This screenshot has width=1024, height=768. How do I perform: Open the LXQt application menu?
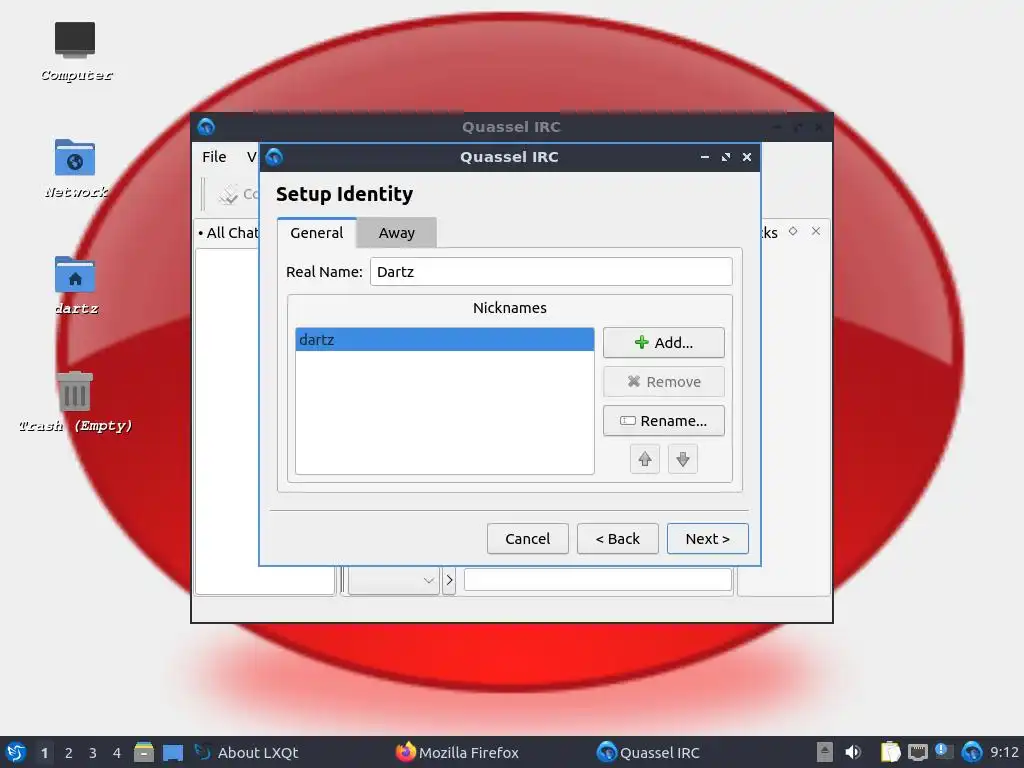[x=16, y=752]
